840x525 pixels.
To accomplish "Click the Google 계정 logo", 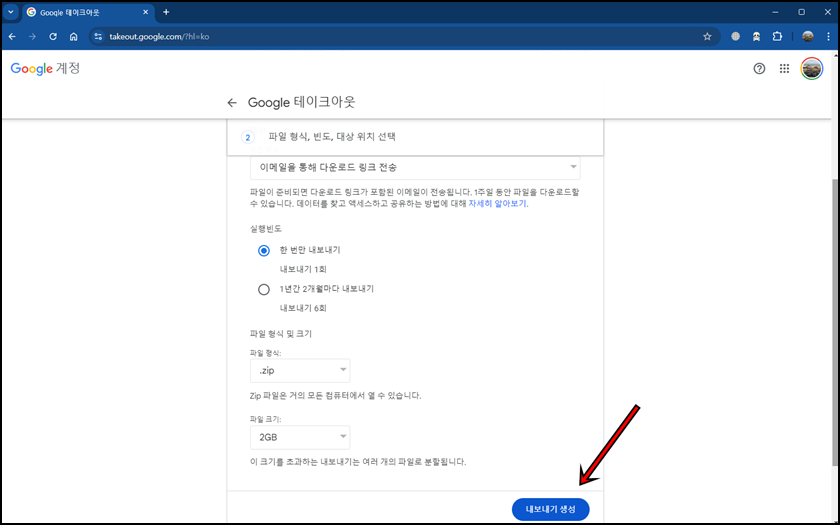I will click(x=45, y=69).
